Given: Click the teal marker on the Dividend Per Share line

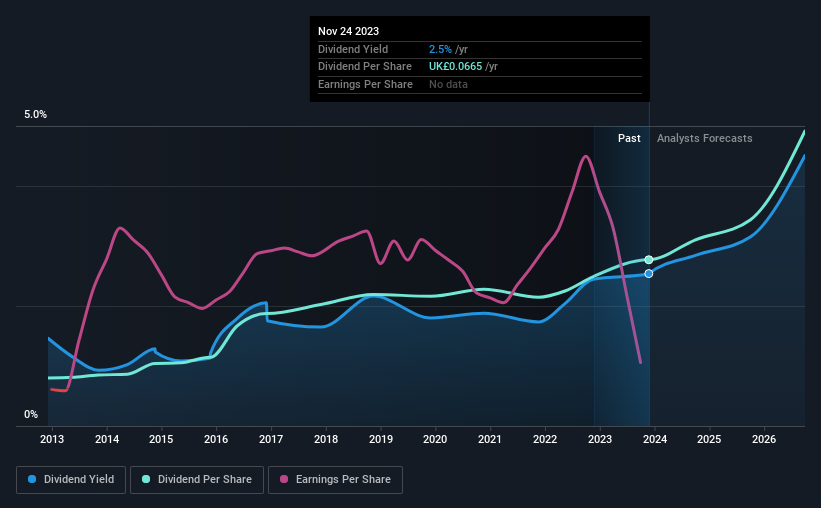Looking at the screenshot, I should (649, 260).
